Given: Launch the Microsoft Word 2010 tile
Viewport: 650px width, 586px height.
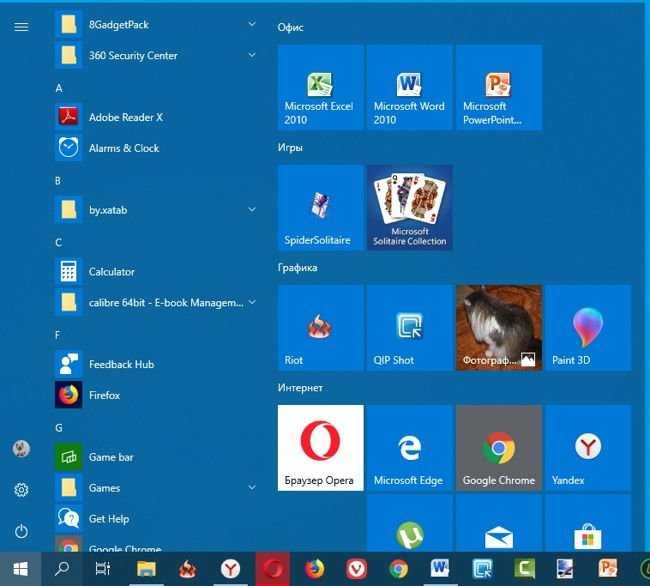Looking at the screenshot, I should point(410,87).
